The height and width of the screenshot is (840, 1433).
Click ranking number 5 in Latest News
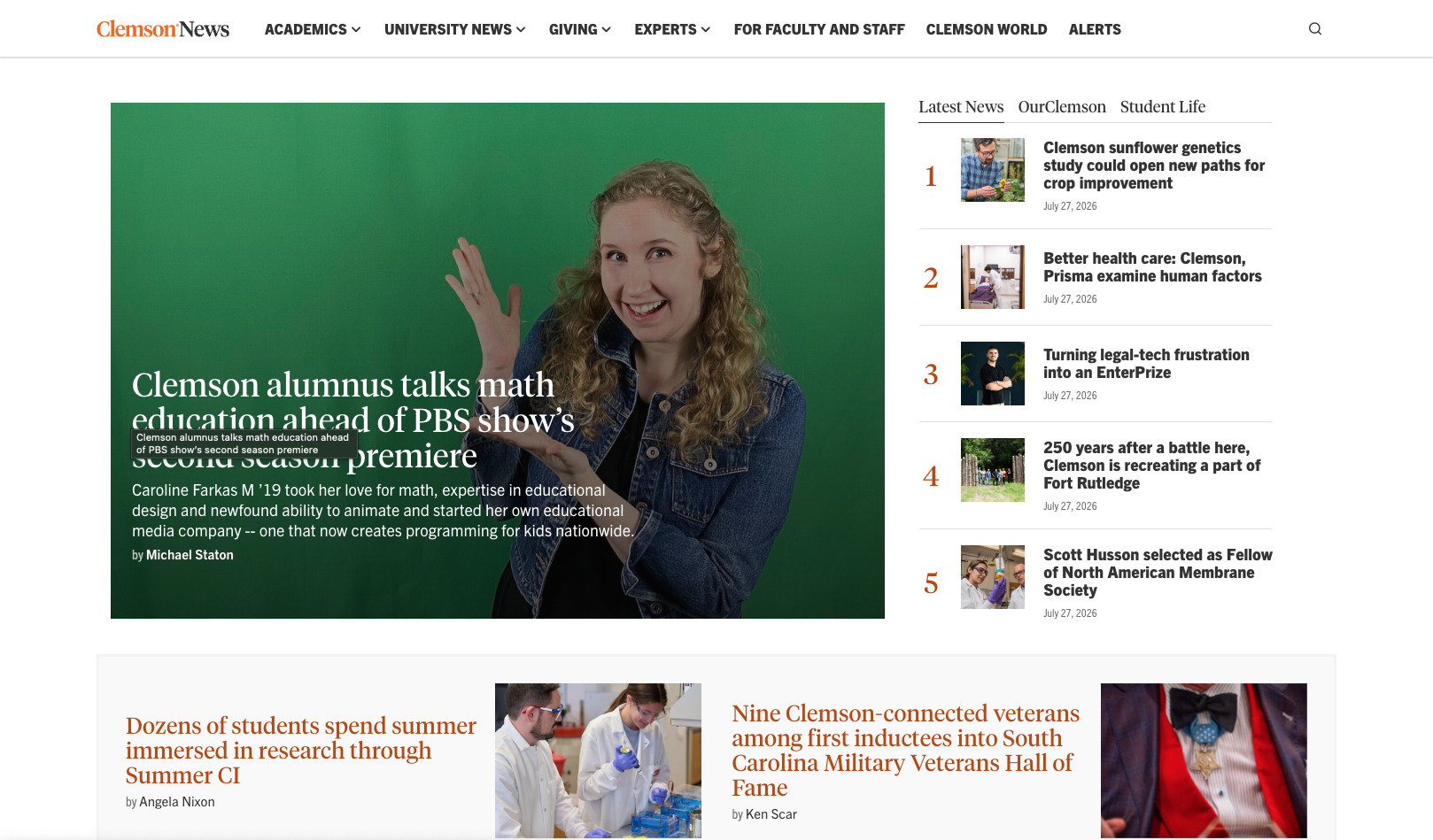931,583
